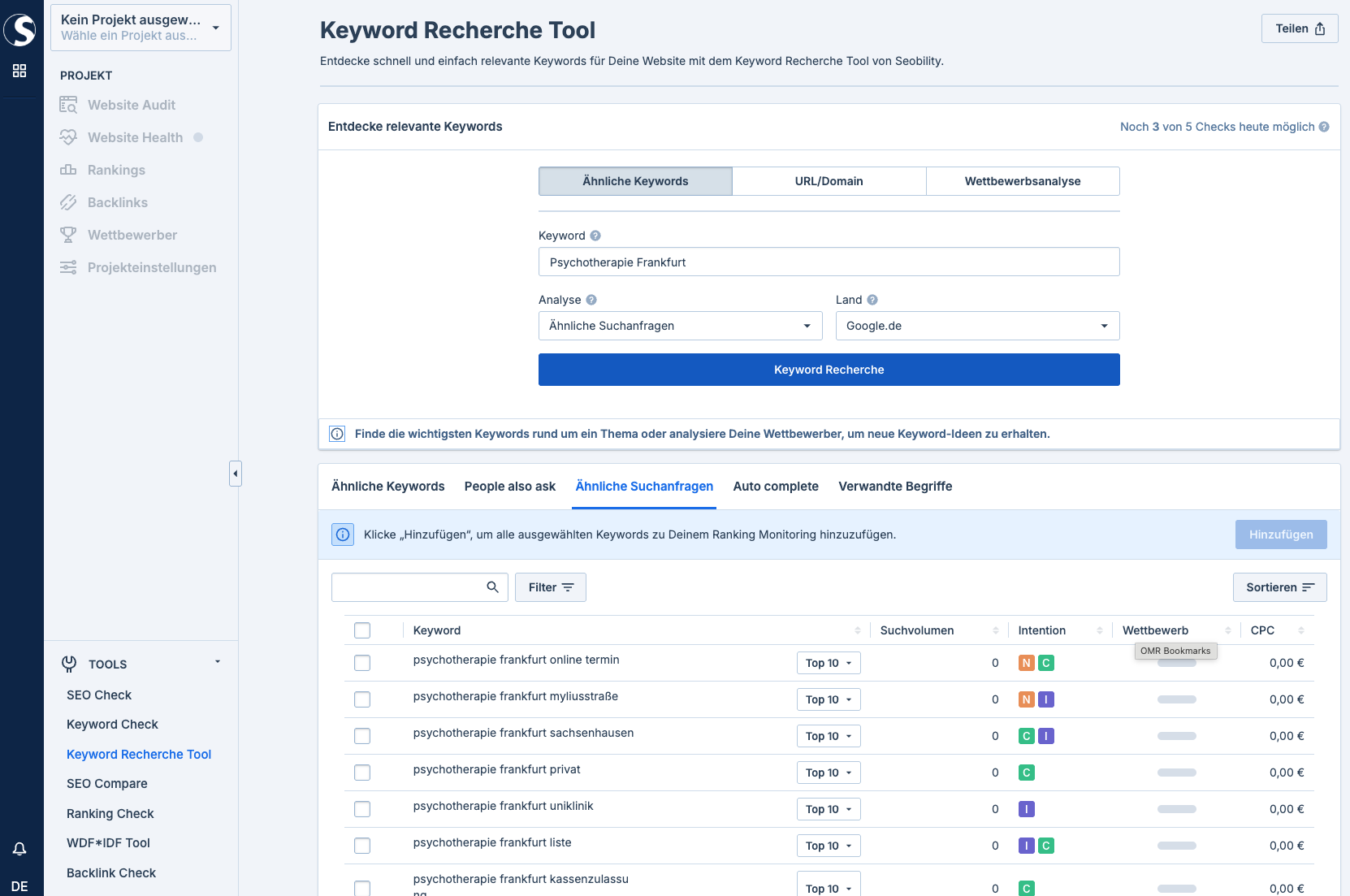Click the DE language switcher
Image resolution: width=1350 pixels, height=896 pixels.
tap(19, 886)
